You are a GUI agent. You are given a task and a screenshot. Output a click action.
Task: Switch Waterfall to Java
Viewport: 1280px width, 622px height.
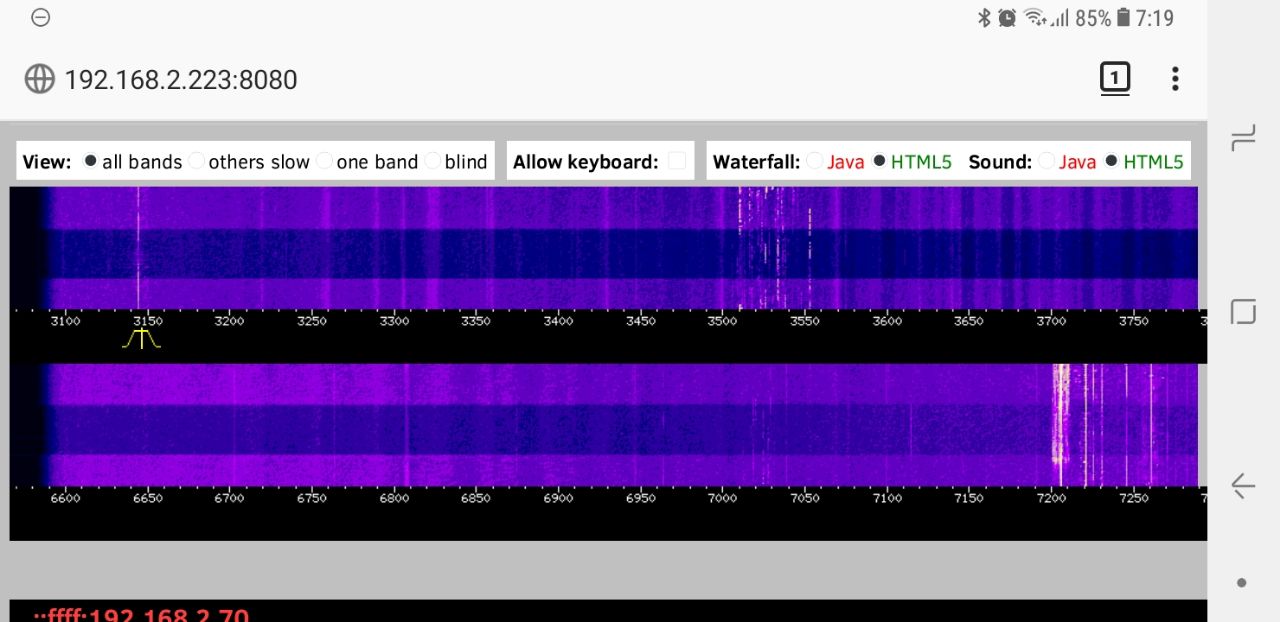click(x=815, y=161)
